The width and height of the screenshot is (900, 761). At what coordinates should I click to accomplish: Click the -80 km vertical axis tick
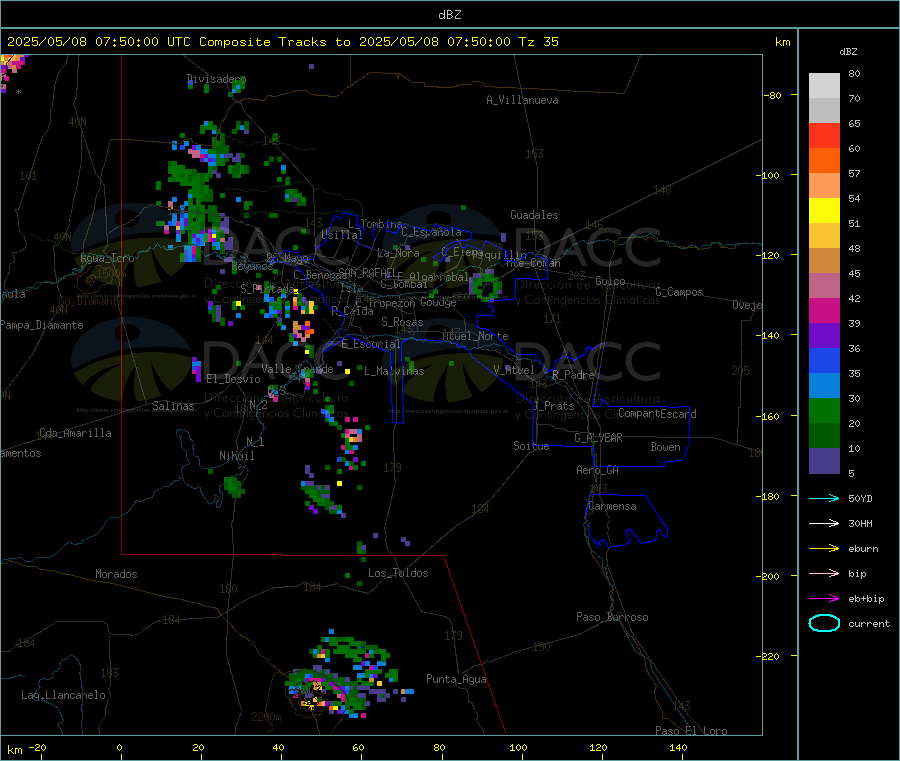point(772,95)
